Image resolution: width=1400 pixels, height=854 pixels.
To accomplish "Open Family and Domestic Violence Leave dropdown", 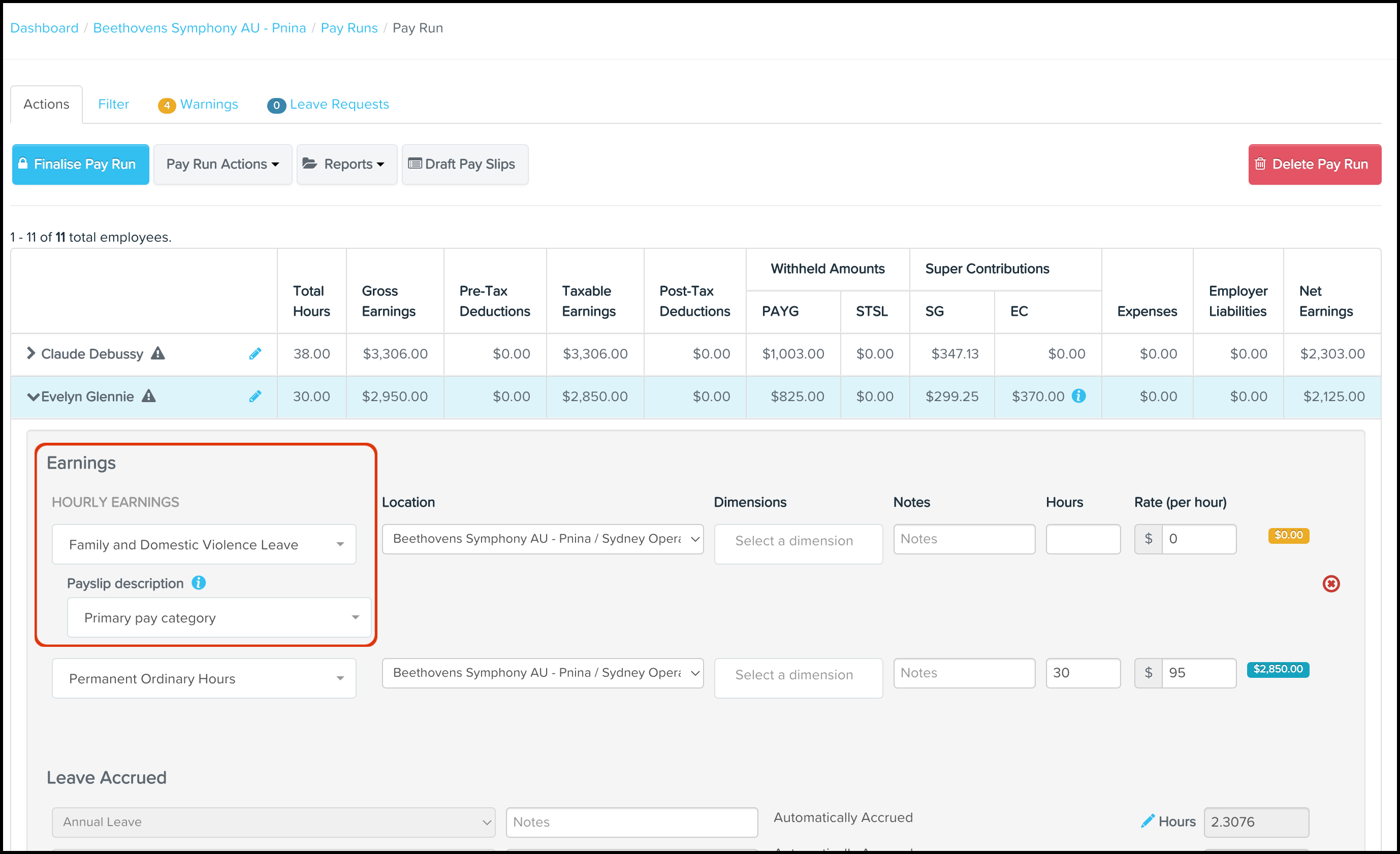I will [203, 544].
